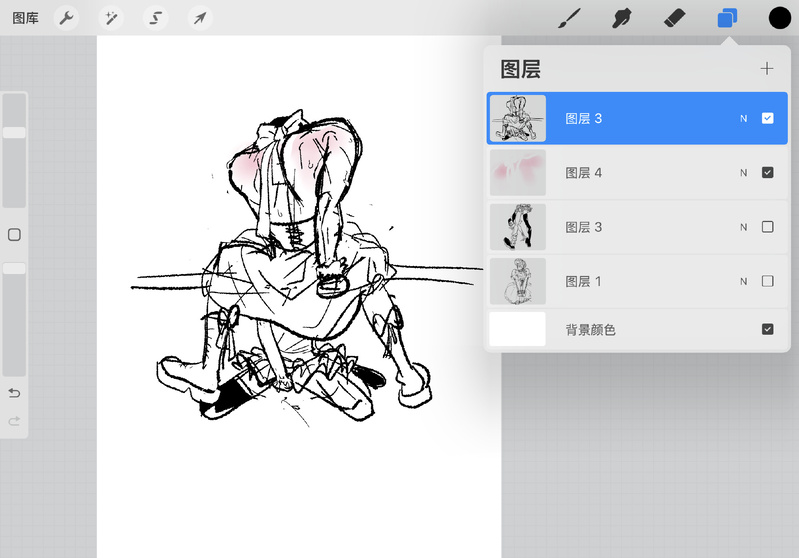Select the 图层 1 thumbnail
Viewport: 799px width, 558px height.
coord(518,281)
